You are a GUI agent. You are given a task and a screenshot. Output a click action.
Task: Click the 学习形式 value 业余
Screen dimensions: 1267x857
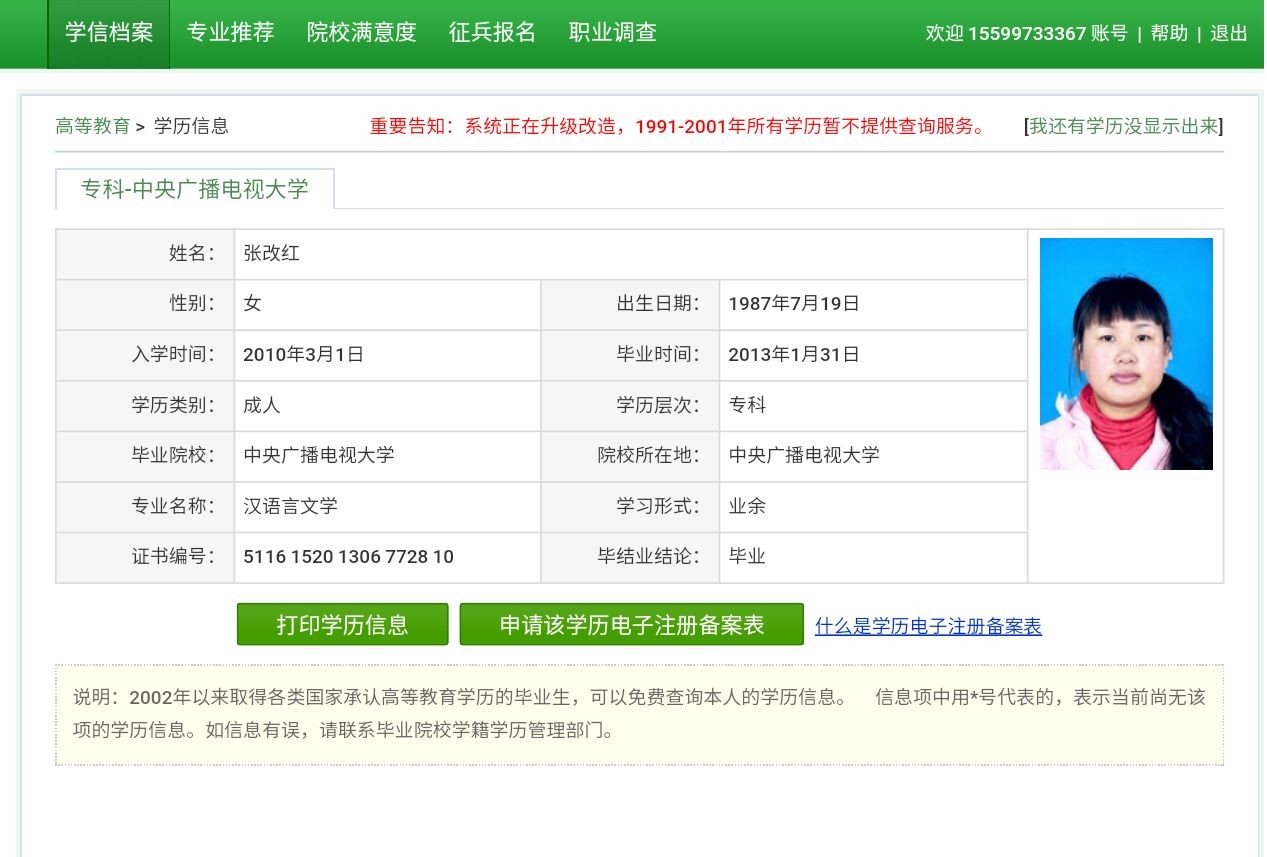click(747, 506)
